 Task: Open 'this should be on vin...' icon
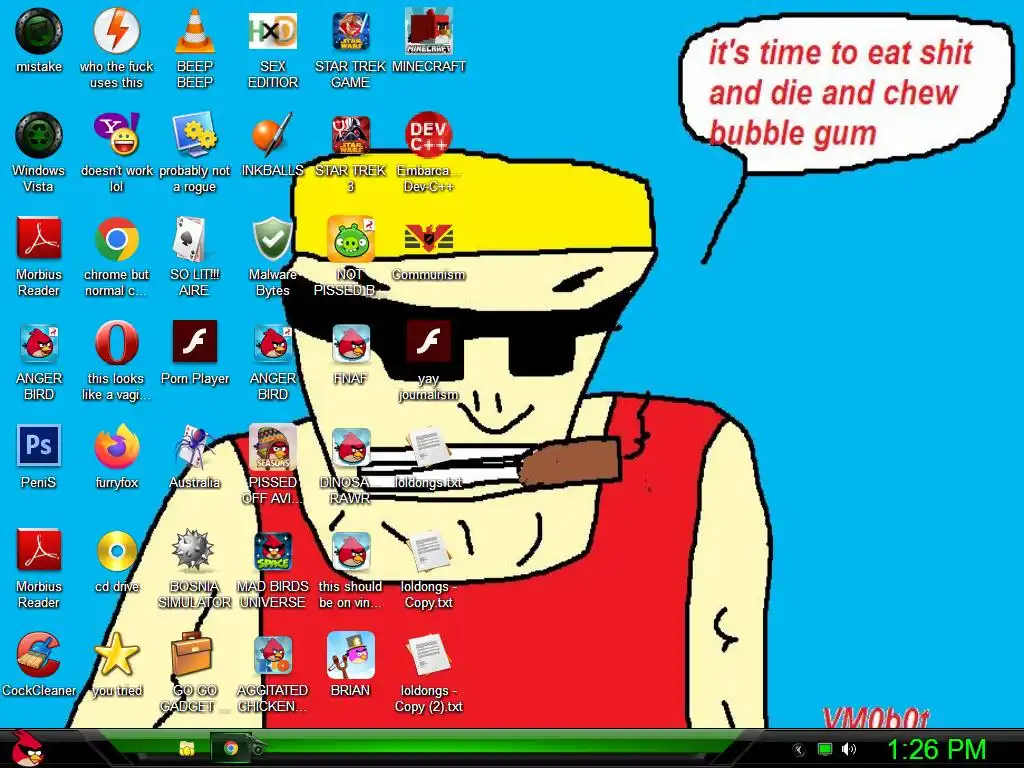tap(351, 552)
